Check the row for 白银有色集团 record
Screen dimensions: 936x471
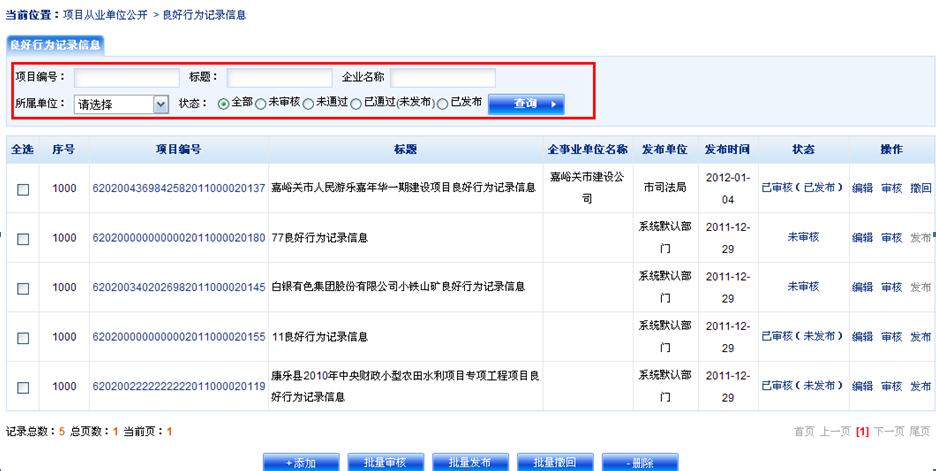click(x=23, y=289)
